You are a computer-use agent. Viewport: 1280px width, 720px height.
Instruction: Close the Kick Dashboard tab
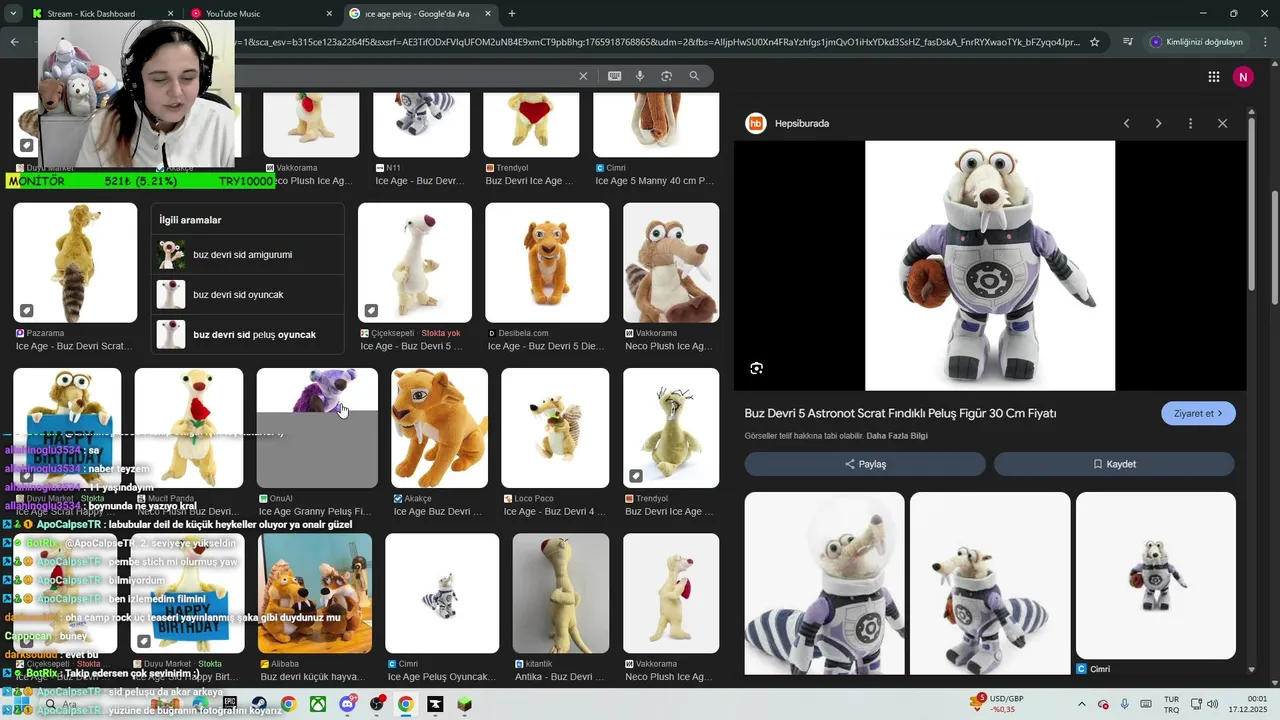170,14
